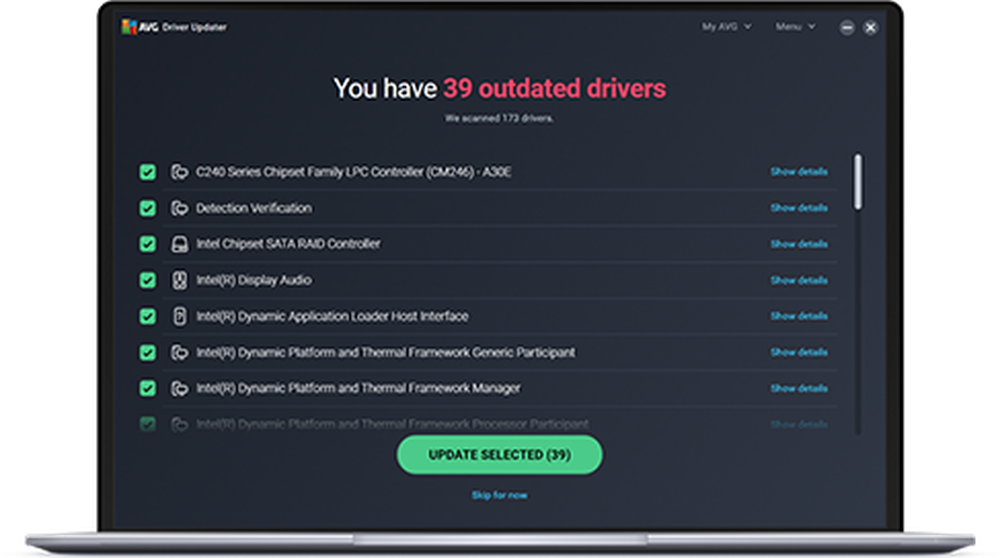Viewport: 1000px width, 558px height.
Task: Click the Skip for now link
Action: click(x=499, y=495)
